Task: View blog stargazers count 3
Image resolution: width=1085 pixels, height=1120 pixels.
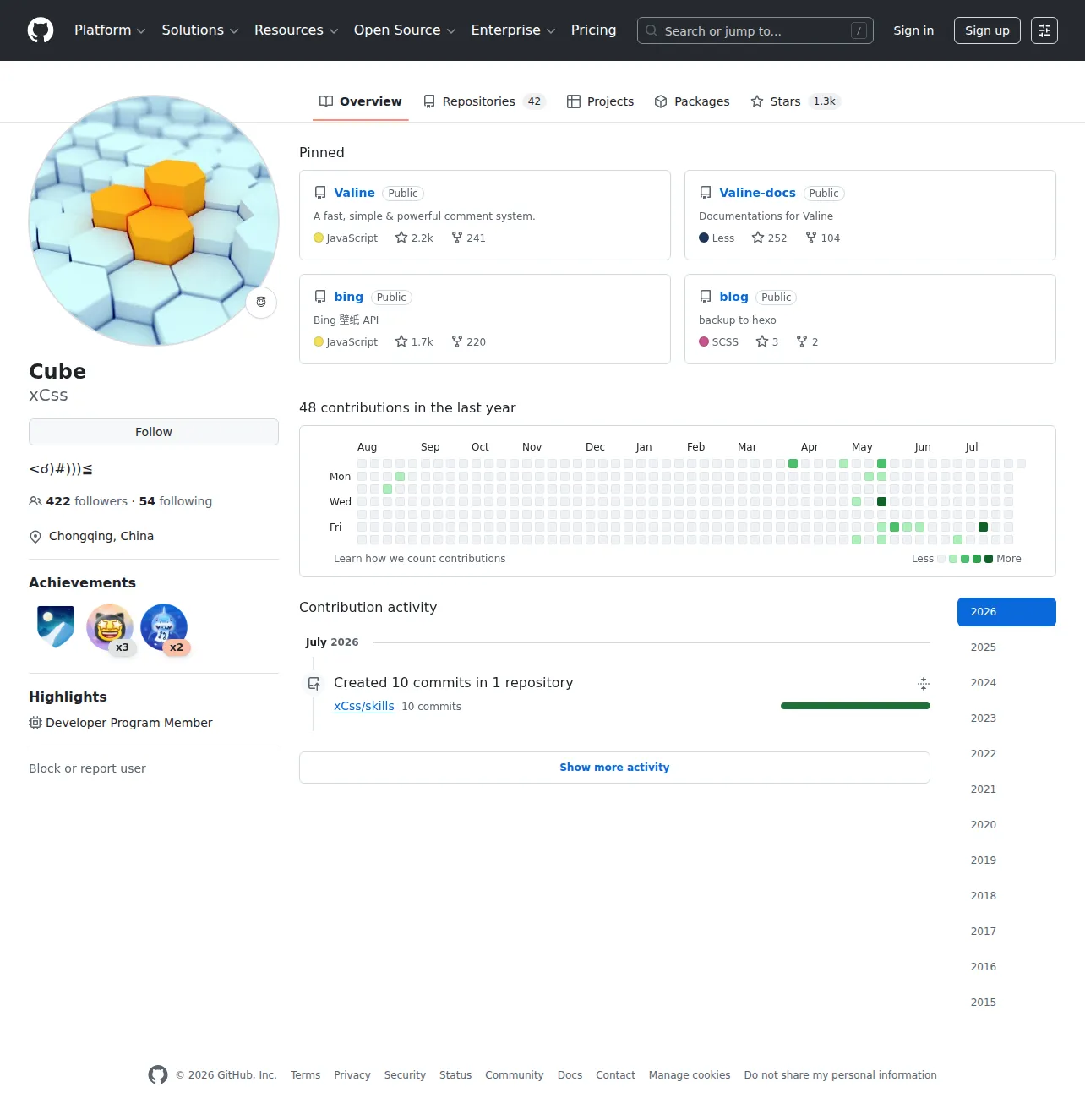Action: [x=767, y=342]
